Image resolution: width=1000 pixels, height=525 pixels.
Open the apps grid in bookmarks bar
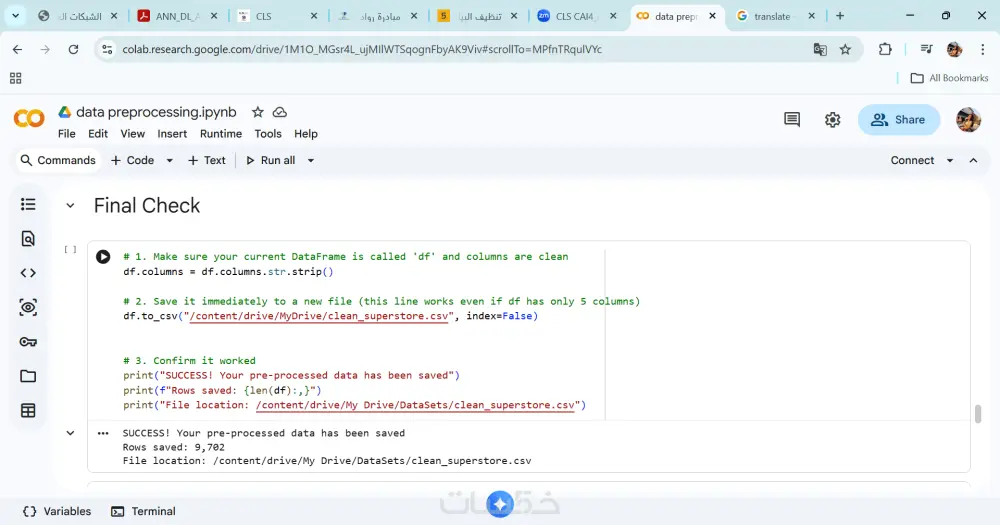coord(16,78)
